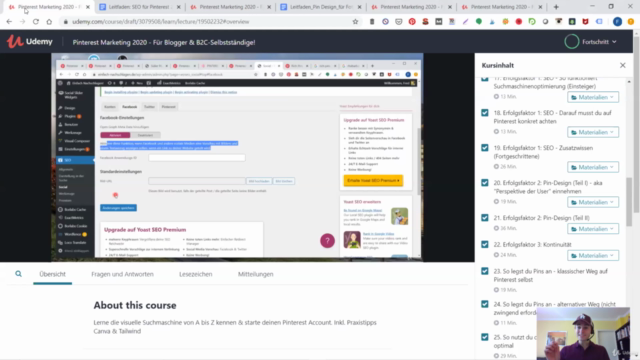This screenshot has width=640, height=360.
Task: Open the Lesezeichen tab
Action: coord(196,274)
